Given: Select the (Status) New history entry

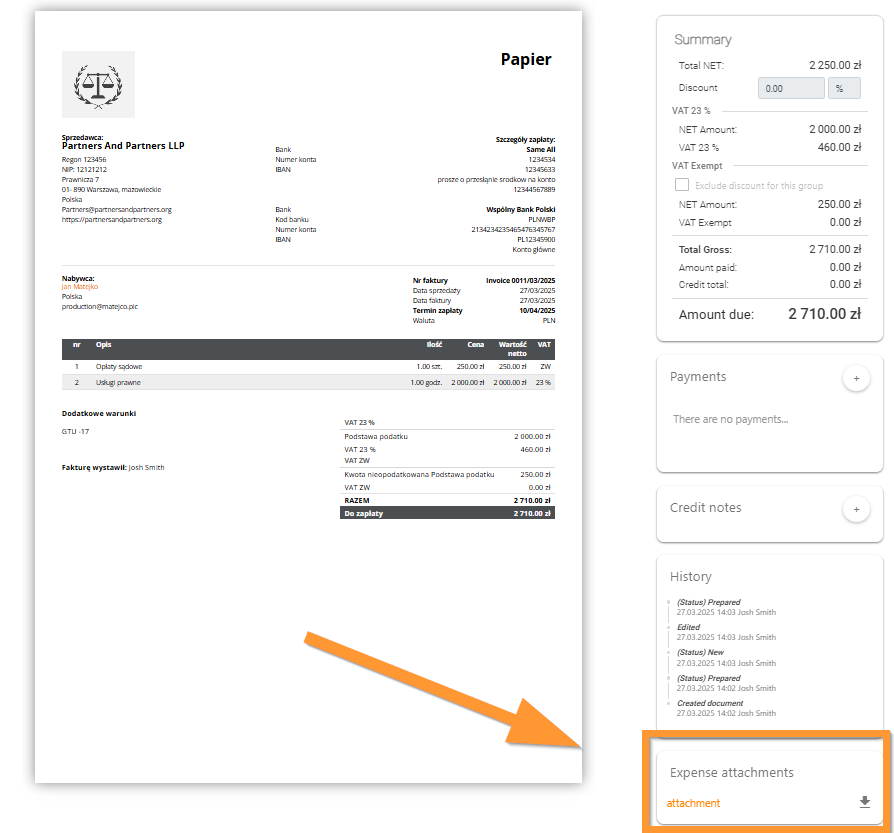Looking at the screenshot, I should tap(700, 652).
